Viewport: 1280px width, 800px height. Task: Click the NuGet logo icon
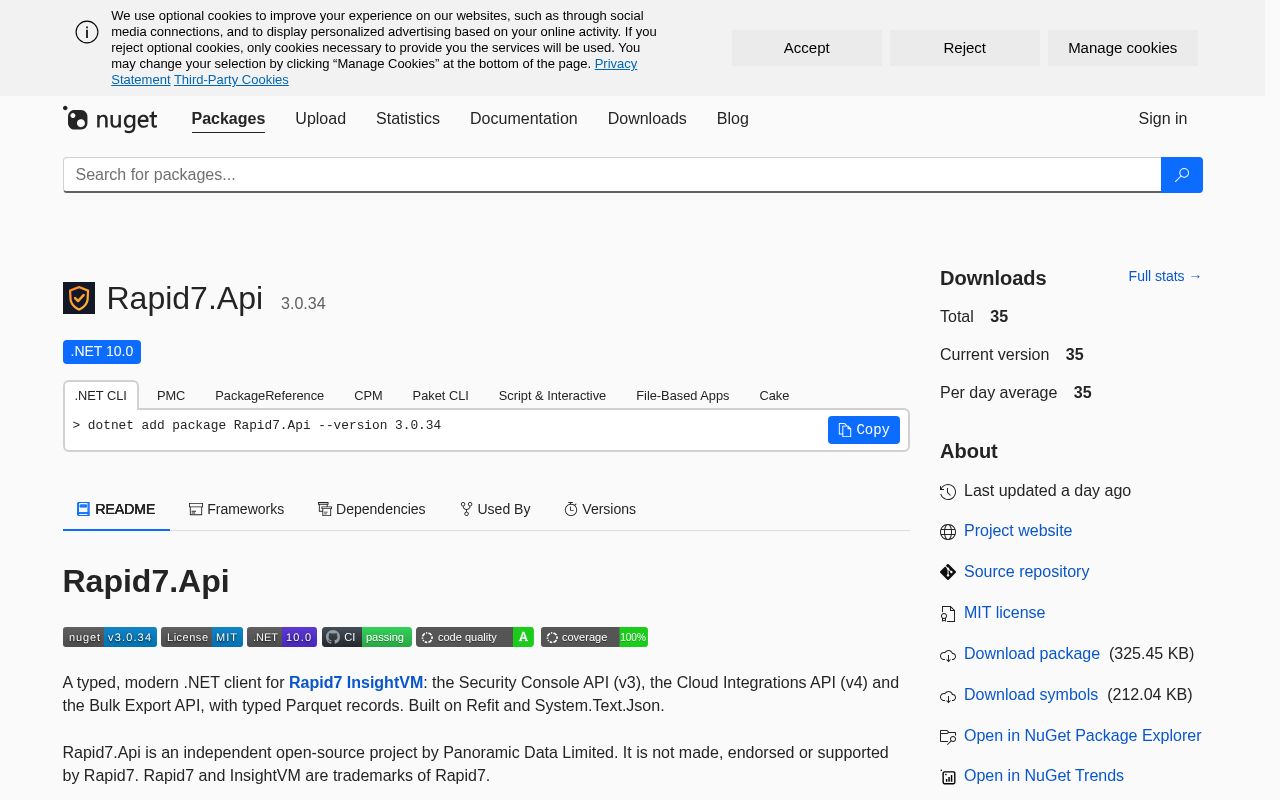pyautogui.click(x=110, y=119)
